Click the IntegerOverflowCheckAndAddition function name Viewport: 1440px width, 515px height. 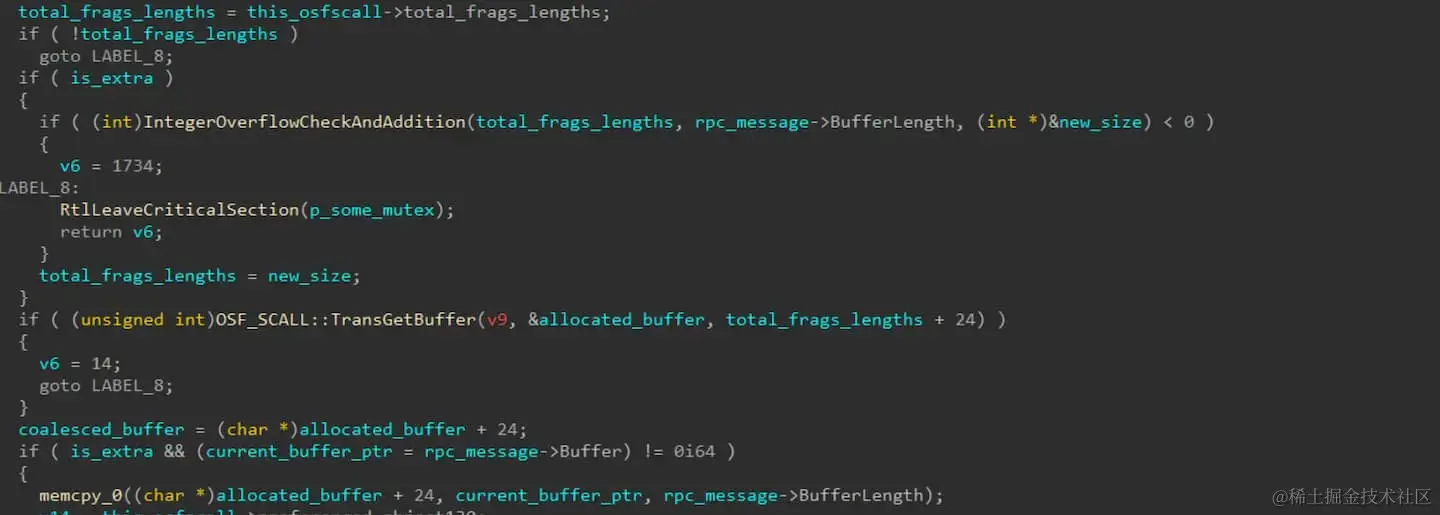tap(305, 122)
